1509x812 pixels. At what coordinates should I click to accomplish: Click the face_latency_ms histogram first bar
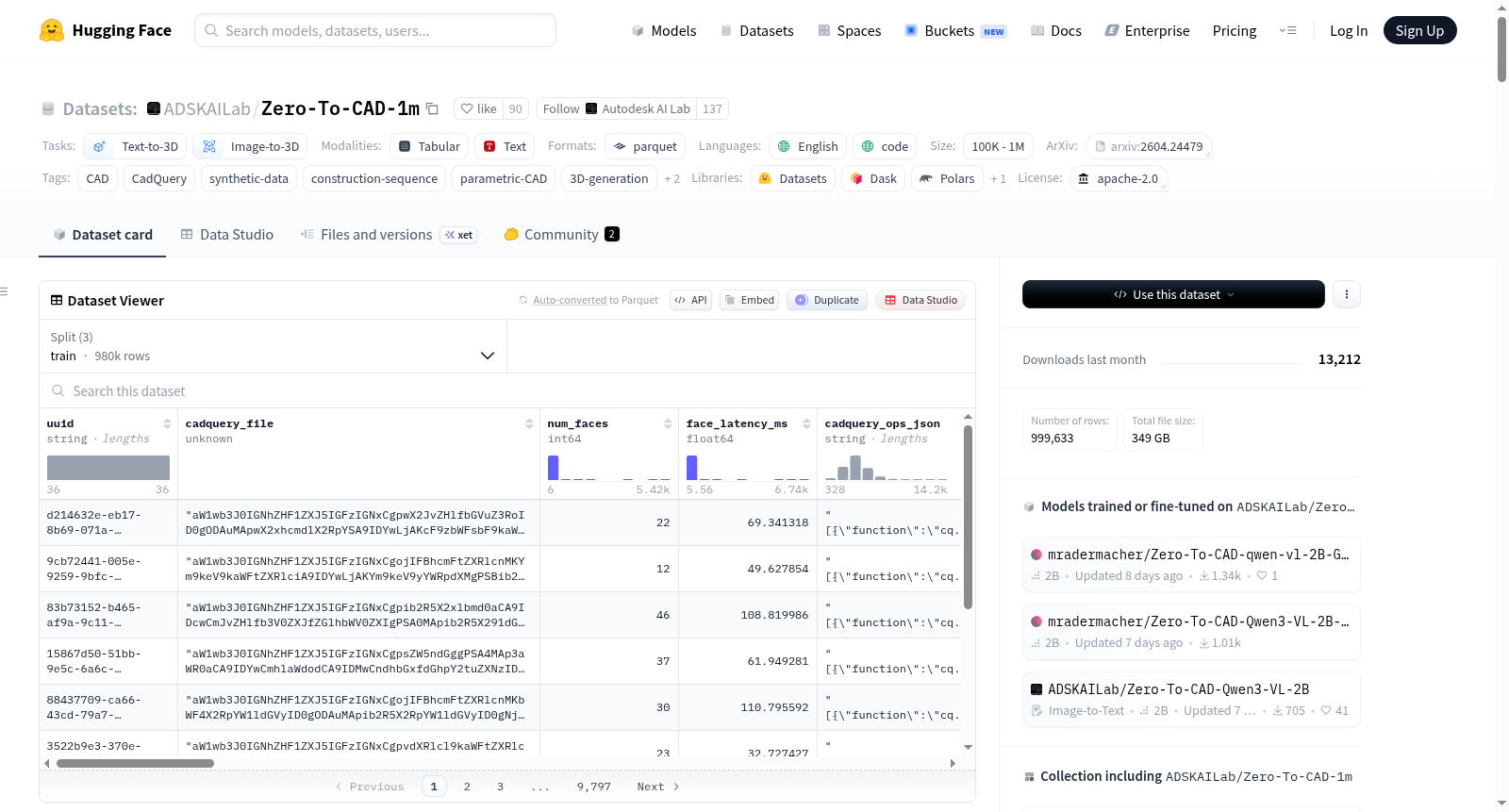tap(692, 468)
